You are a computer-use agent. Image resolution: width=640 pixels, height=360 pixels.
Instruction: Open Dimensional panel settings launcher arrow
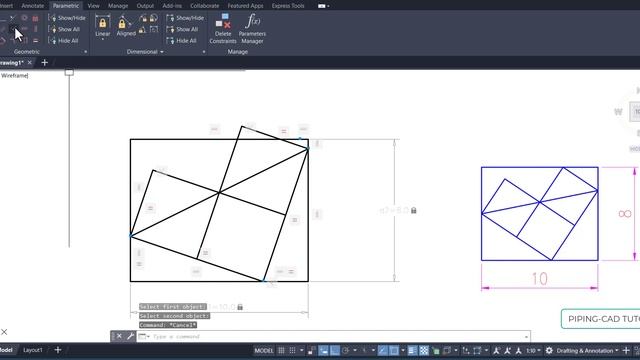[x=204, y=52]
